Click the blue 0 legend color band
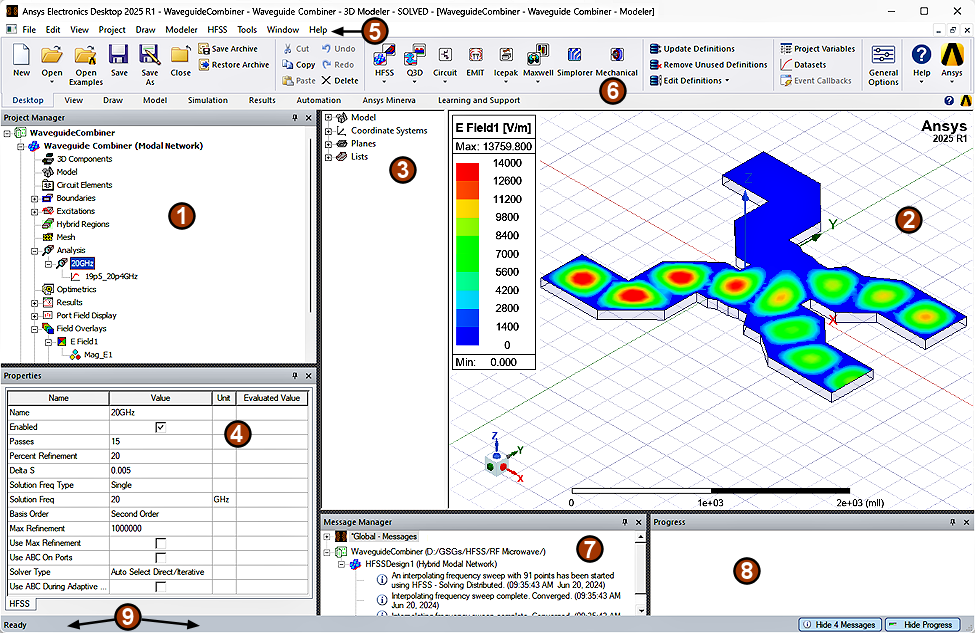 click(467, 336)
